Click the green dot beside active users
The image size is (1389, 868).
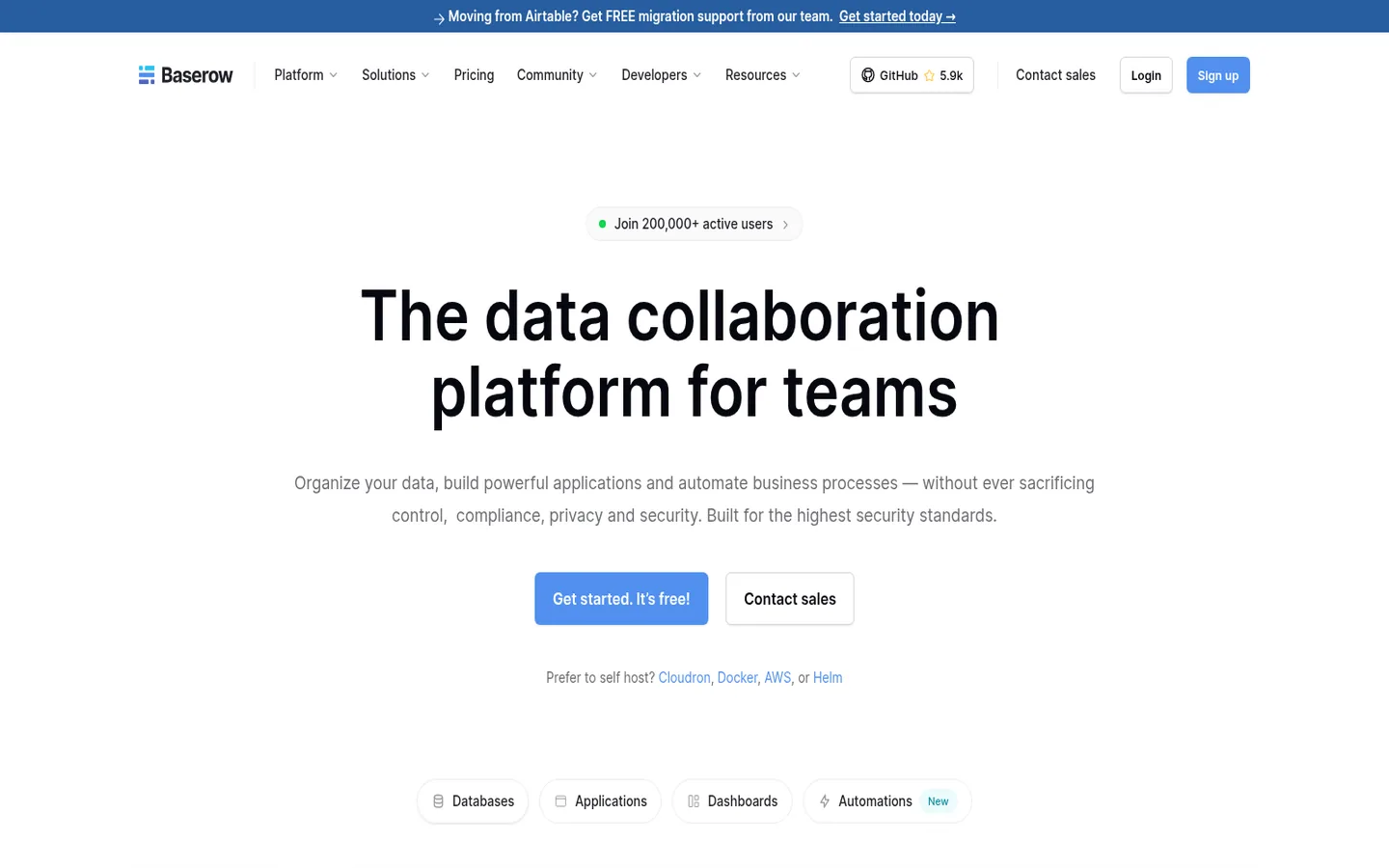[602, 224]
